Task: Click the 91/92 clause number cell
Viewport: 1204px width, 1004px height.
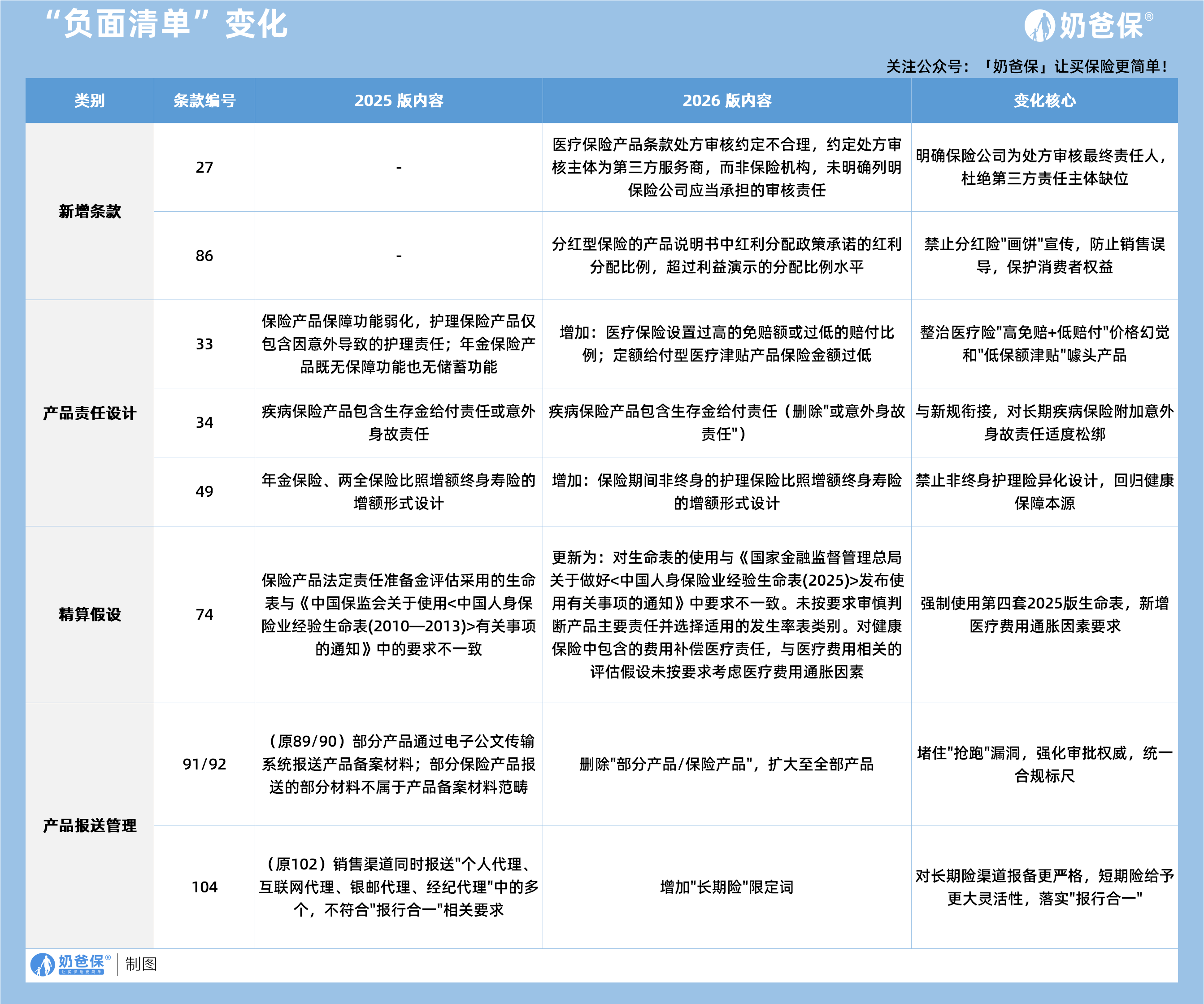Action: [204, 765]
